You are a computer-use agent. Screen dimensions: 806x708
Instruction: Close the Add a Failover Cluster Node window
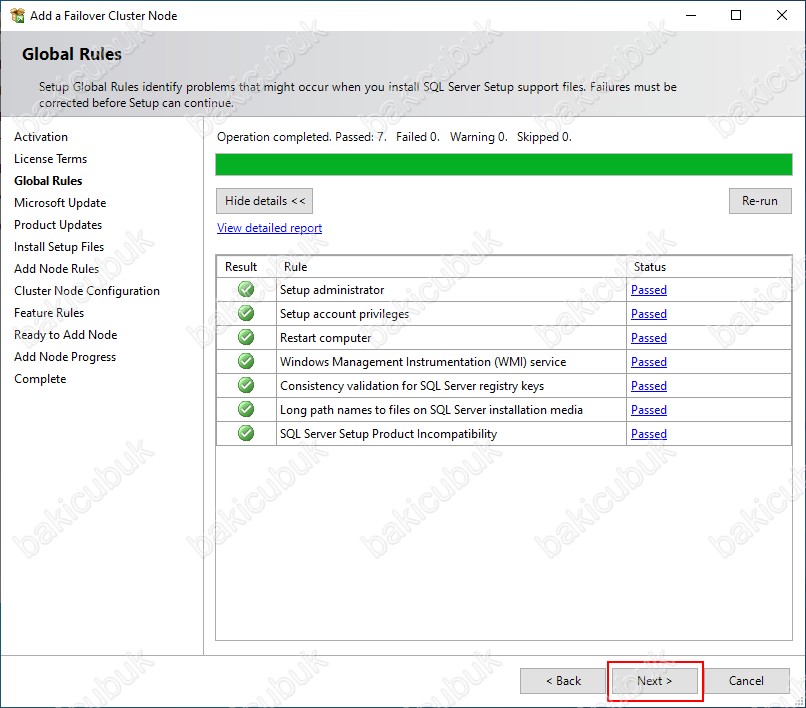pyautogui.click(x=782, y=15)
